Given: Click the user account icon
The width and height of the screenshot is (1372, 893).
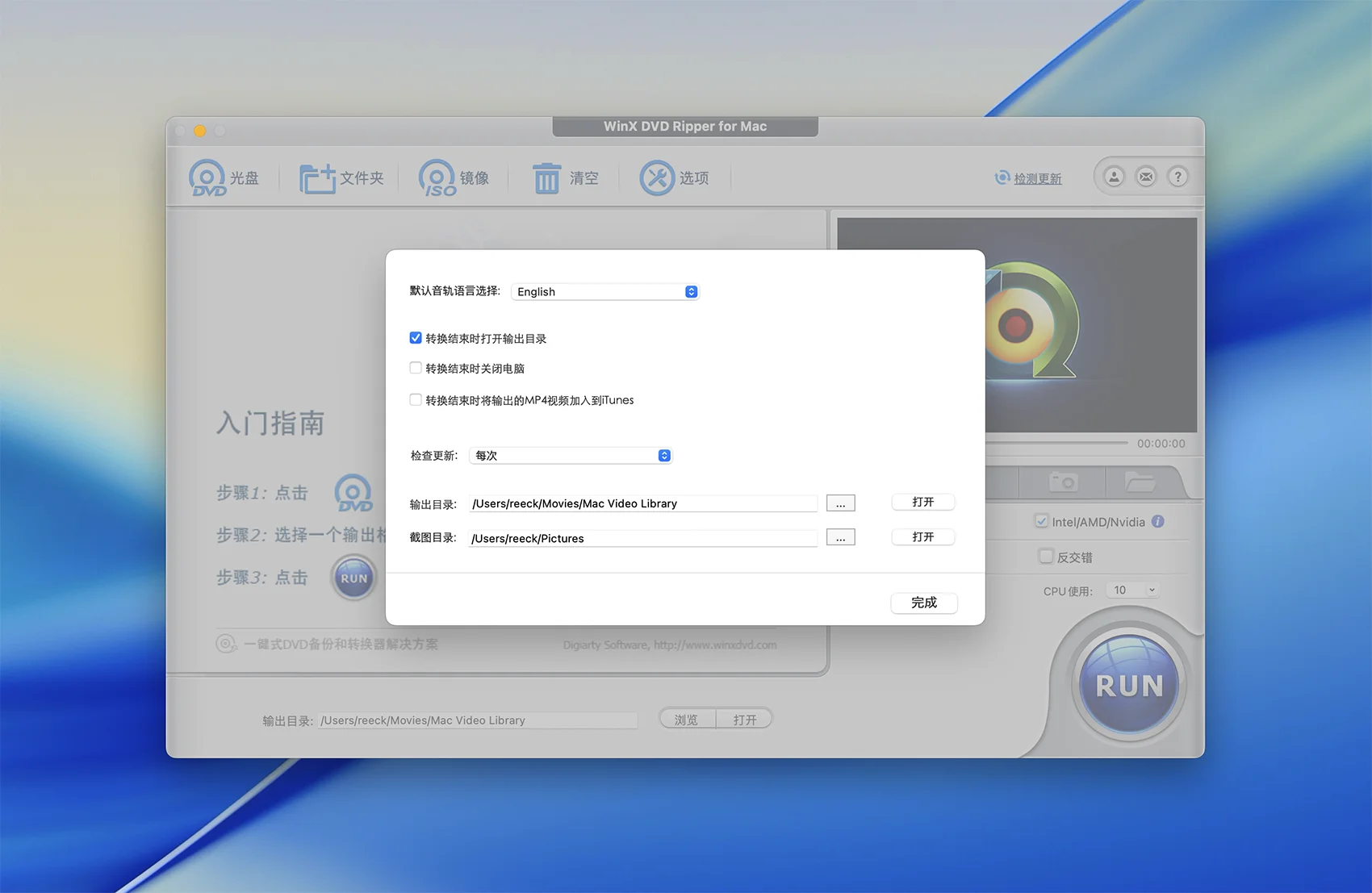Looking at the screenshot, I should [1114, 177].
